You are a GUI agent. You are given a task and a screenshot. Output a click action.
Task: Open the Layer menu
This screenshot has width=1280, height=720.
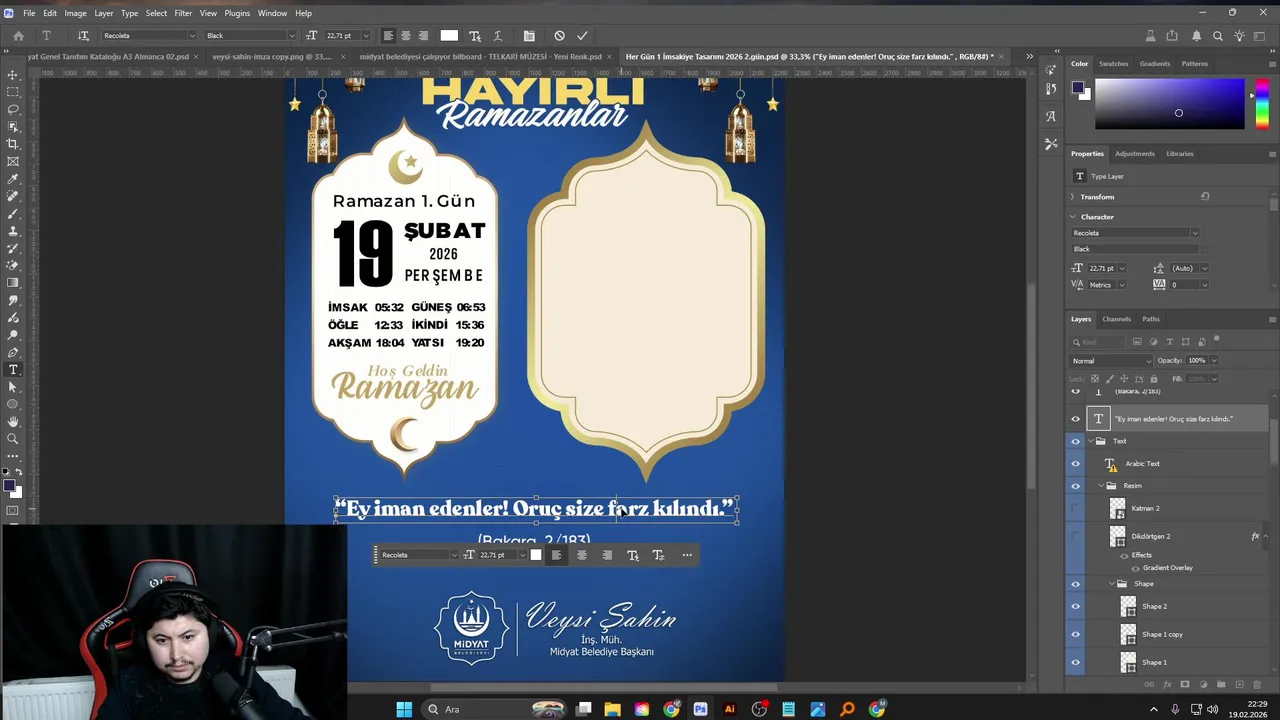pos(104,13)
